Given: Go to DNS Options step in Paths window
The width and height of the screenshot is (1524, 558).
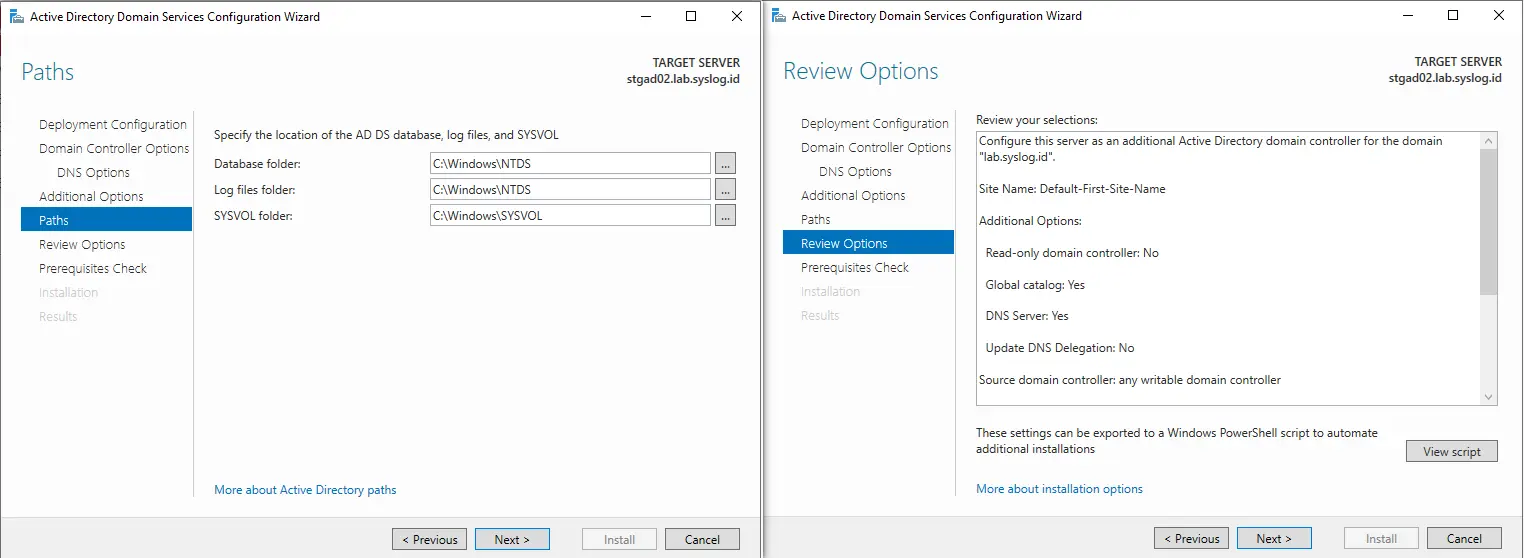Looking at the screenshot, I should (93, 173).
